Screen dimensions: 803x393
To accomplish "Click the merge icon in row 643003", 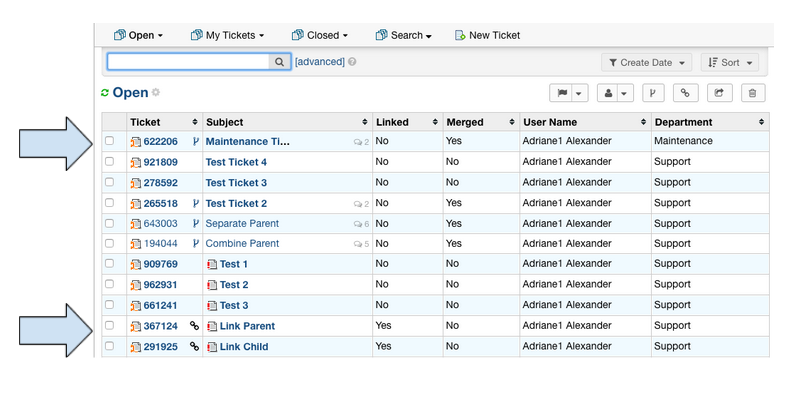I will (195, 223).
